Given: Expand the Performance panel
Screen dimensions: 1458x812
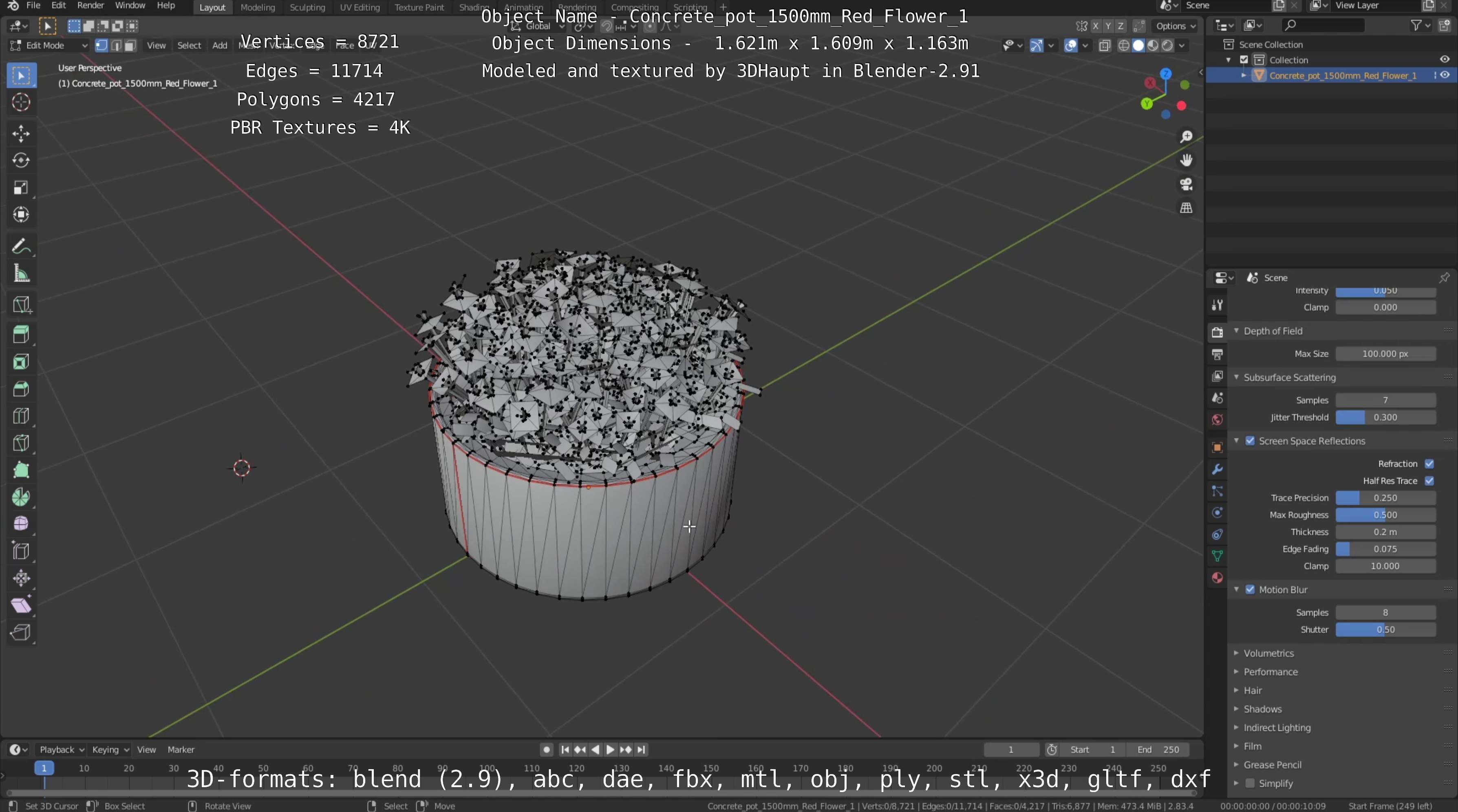Looking at the screenshot, I should pyautogui.click(x=1270, y=672).
